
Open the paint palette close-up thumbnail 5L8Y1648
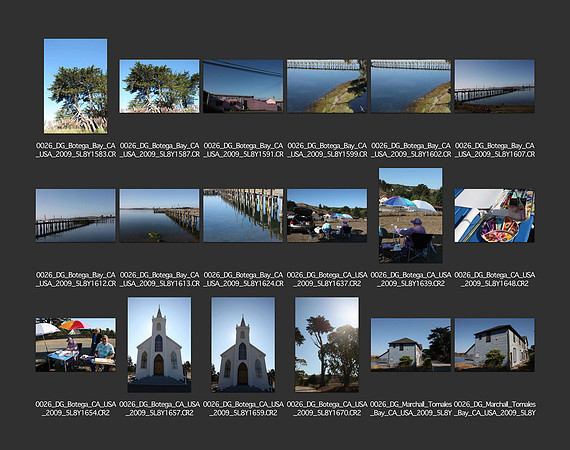(494, 216)
